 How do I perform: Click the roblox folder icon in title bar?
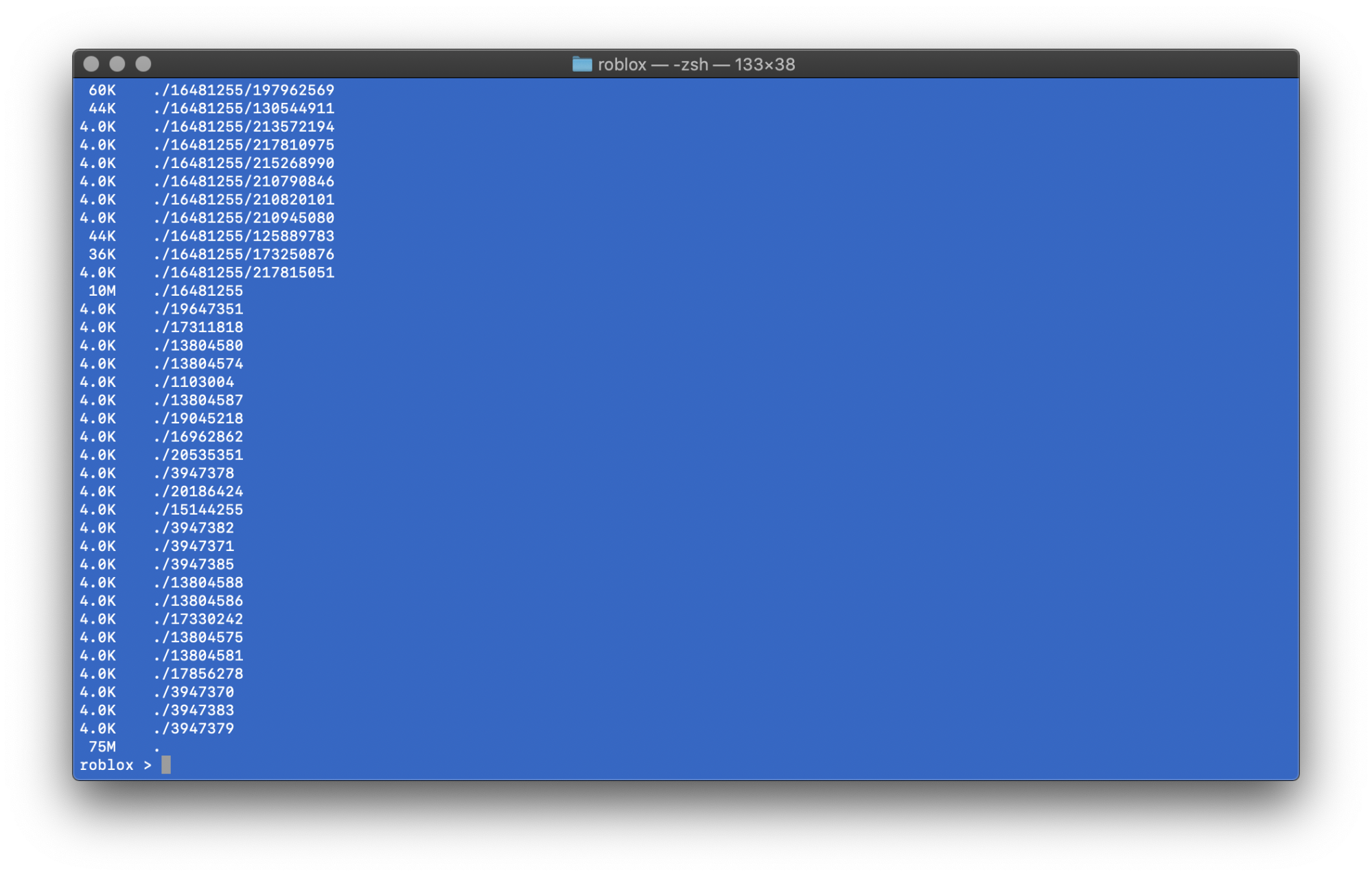click(581, 65)
